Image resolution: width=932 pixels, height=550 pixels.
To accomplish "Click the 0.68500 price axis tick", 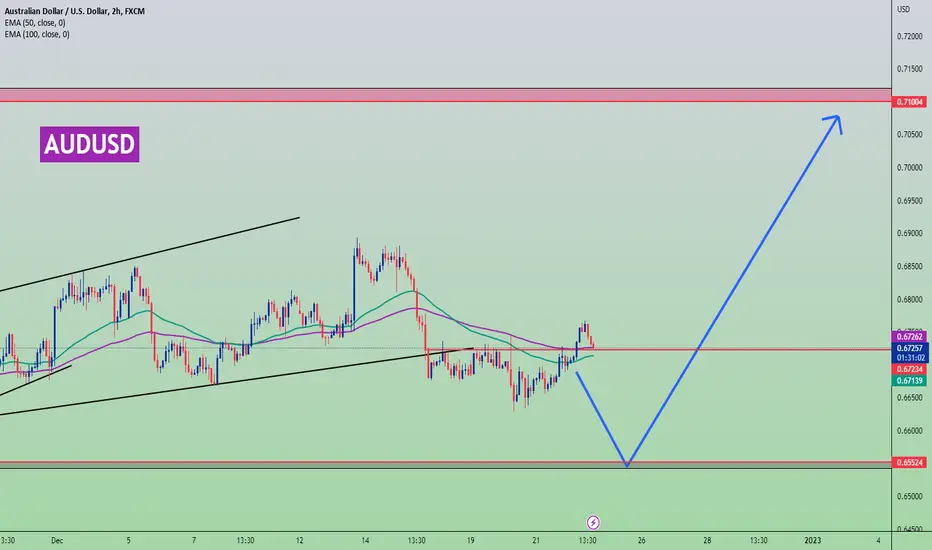I will pos(909,266).
